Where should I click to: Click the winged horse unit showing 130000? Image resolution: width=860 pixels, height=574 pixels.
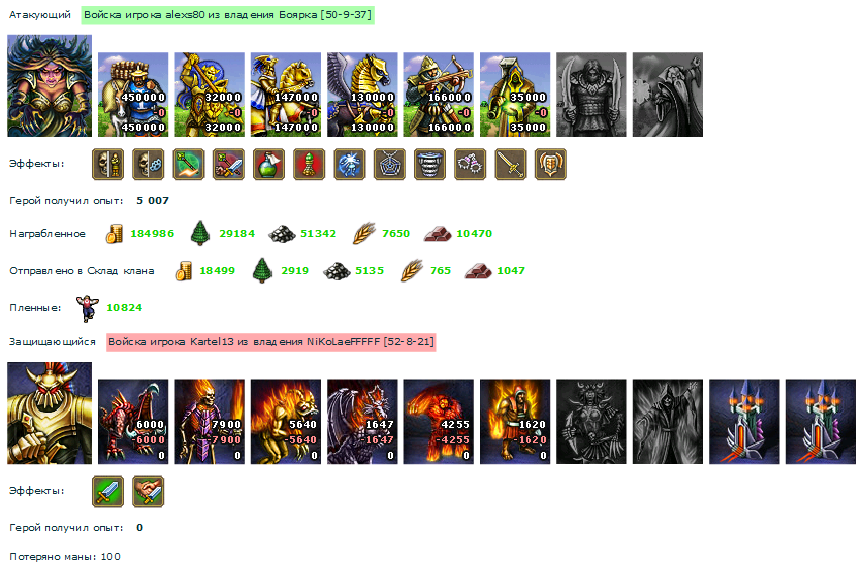click(x=363, y=94)
